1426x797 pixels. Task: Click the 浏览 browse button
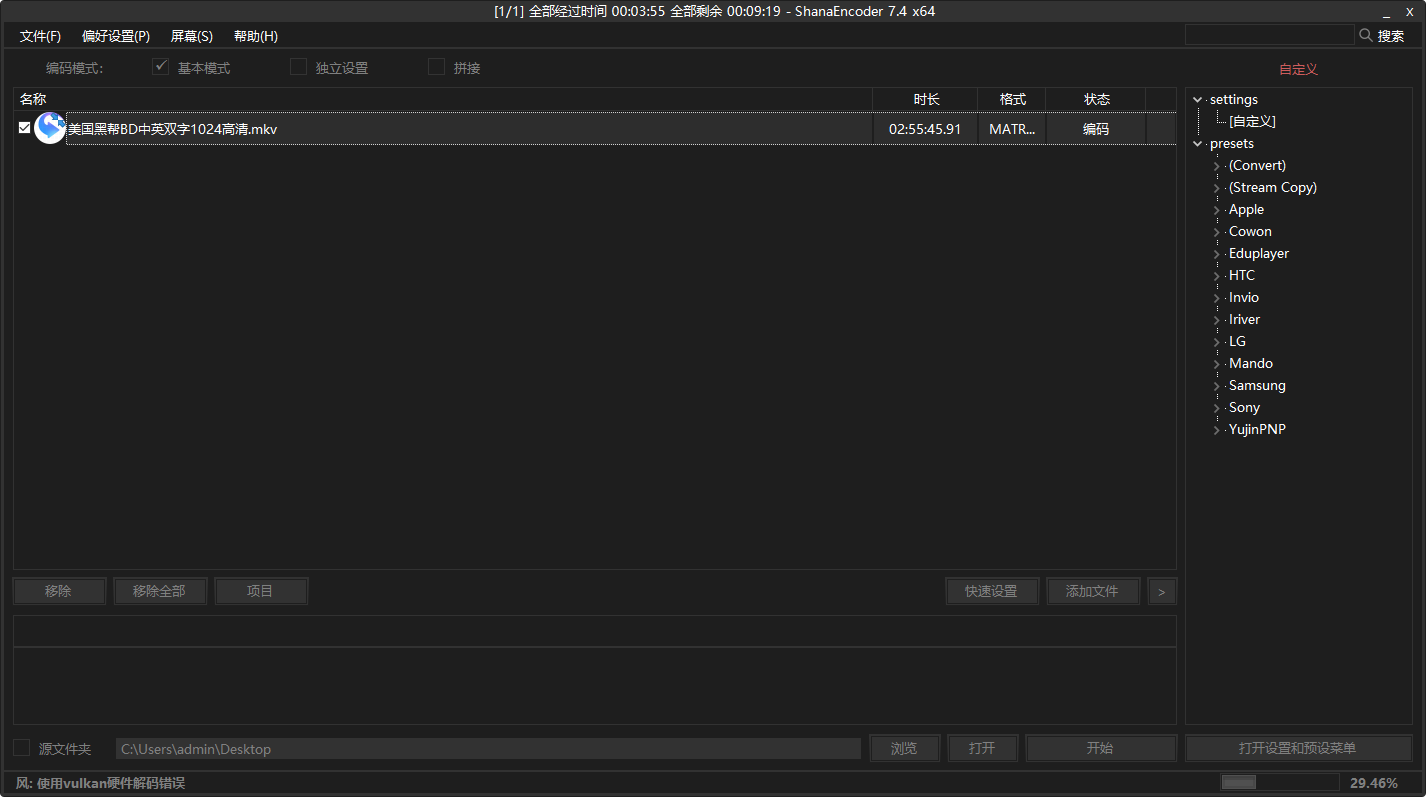[905, 748]
